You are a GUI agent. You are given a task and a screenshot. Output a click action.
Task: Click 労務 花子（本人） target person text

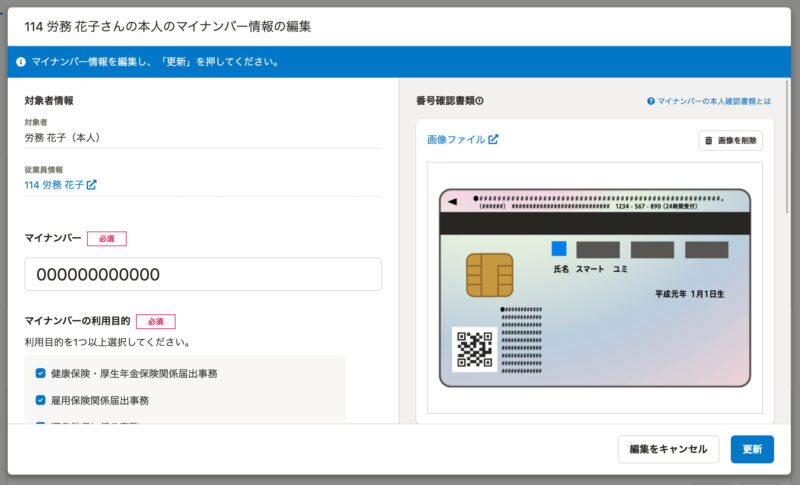tap(62, 138)
